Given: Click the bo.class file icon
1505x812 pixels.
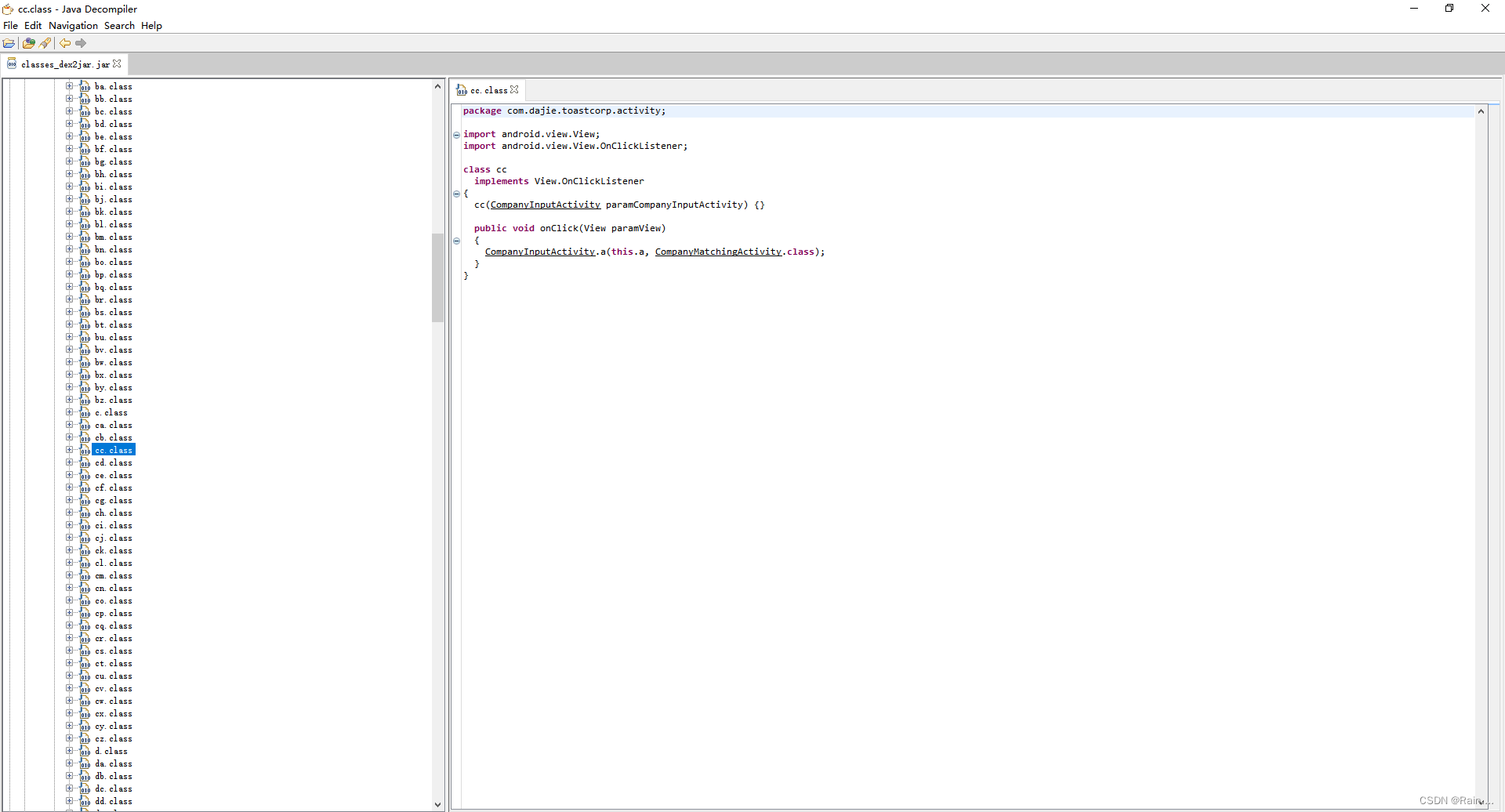Looking at the screenshot, I should [x=85, y=262].
